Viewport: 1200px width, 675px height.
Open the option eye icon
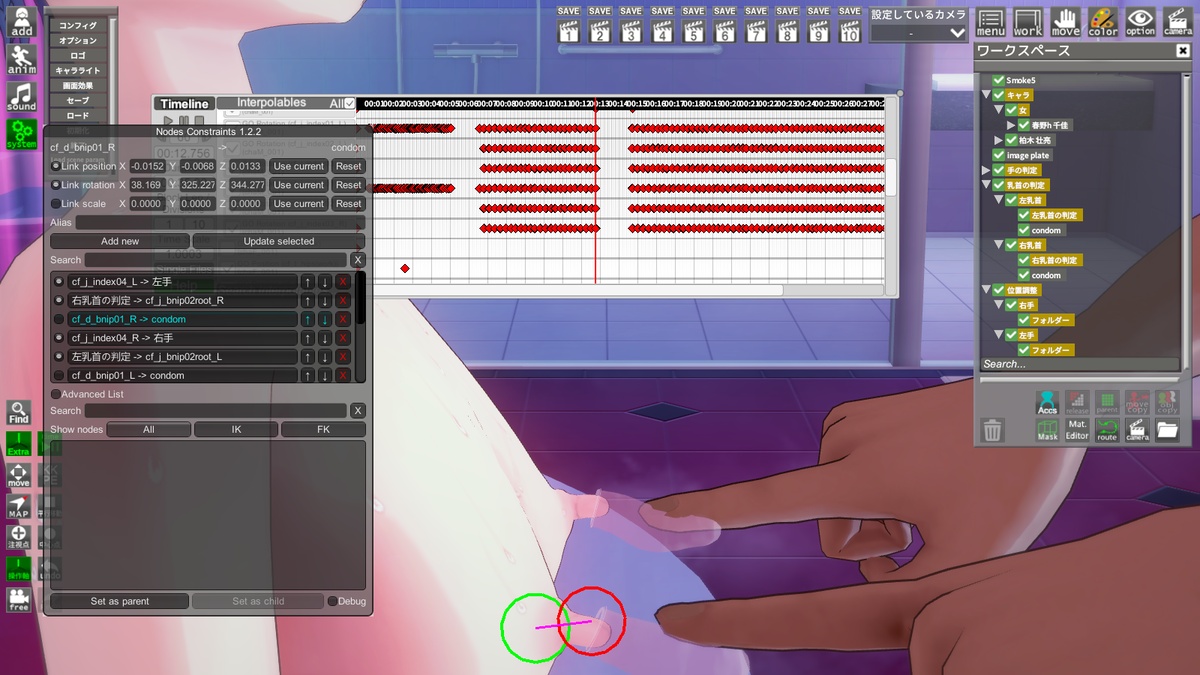tap(1140, 22)
